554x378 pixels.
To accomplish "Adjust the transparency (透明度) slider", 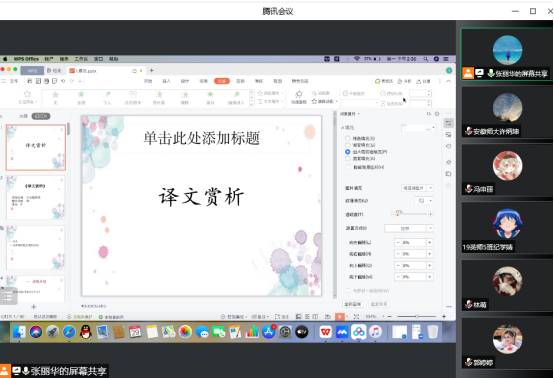I will (x=412, y=214).
